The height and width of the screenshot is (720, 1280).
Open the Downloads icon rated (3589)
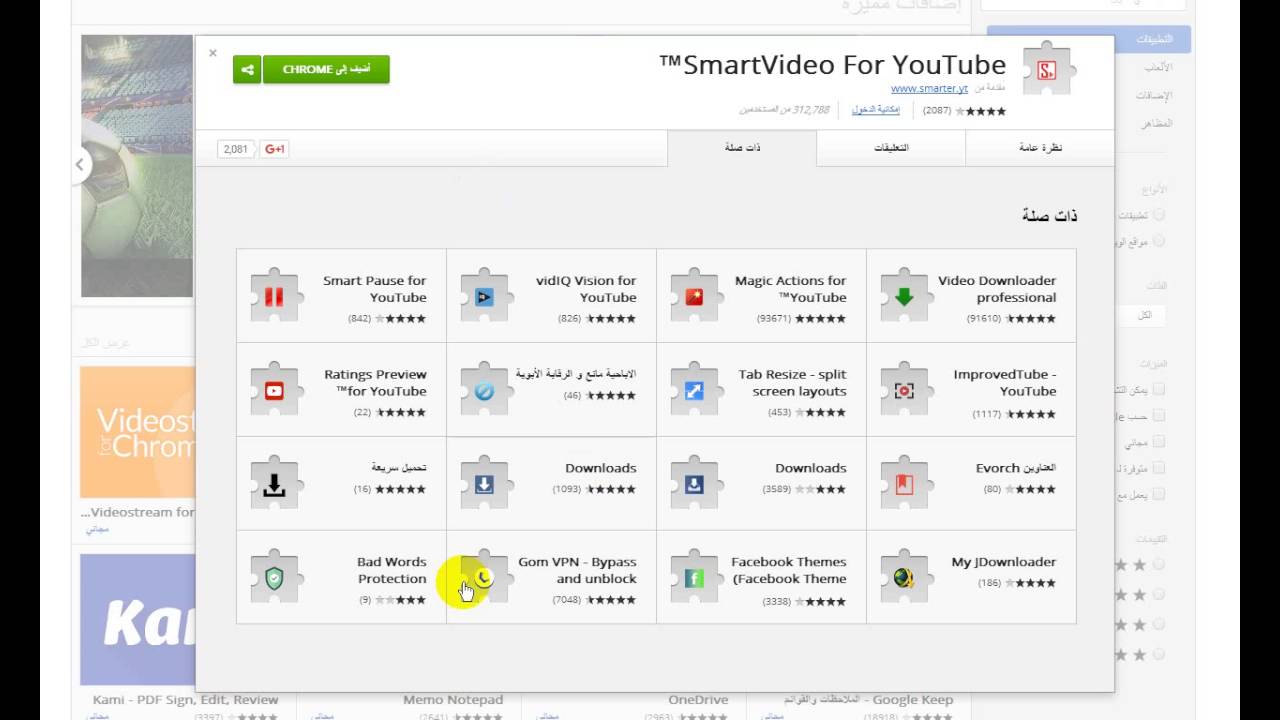click(694, 484)
